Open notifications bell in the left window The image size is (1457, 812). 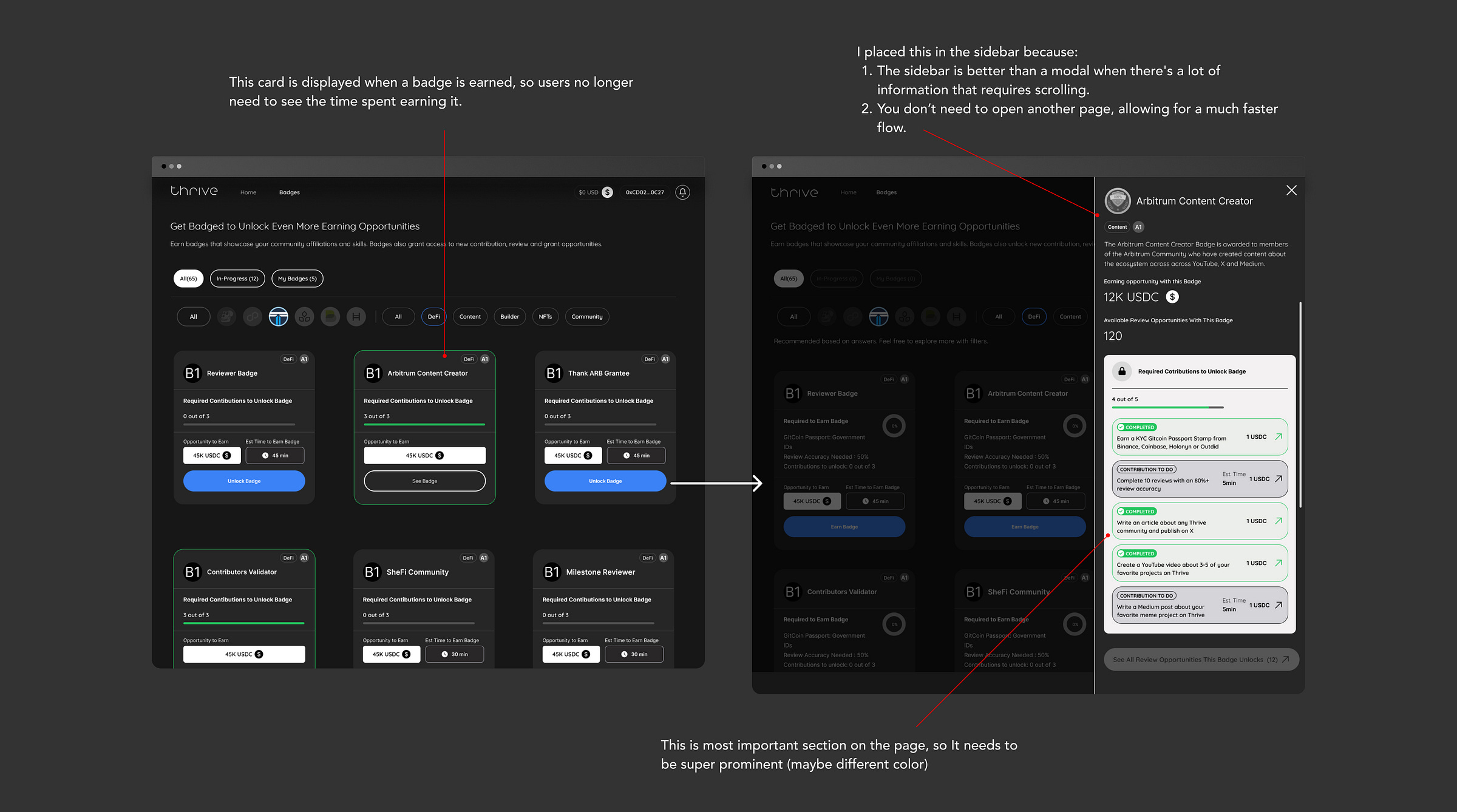point(682,192)
